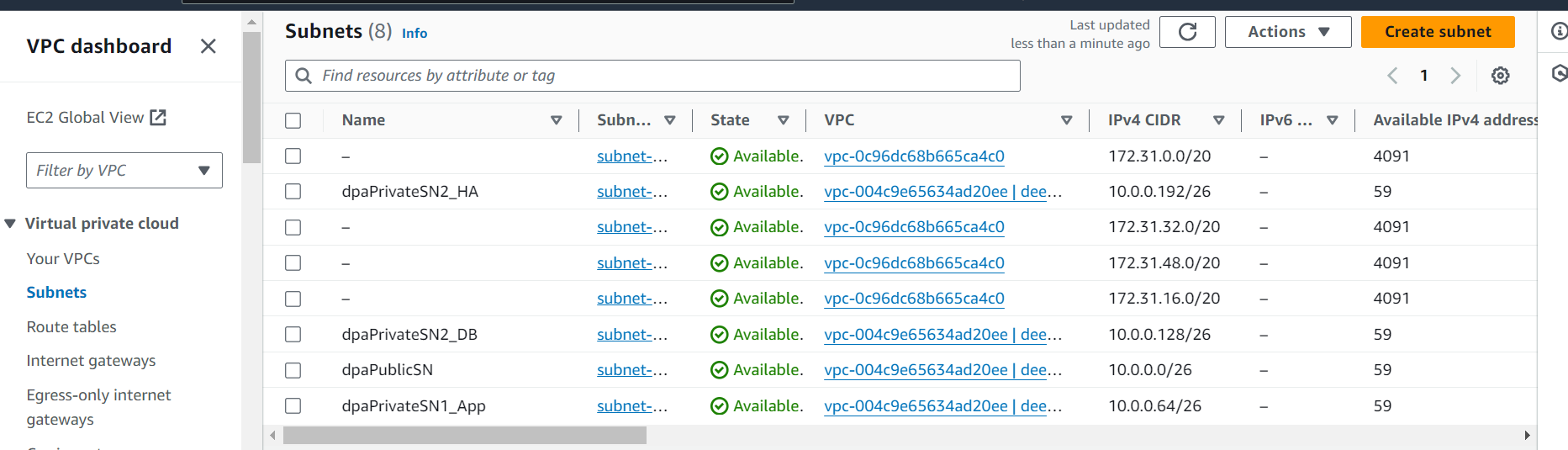Image resolution: width=1568 pixels, height=450 pixels.
Task: Collapse the Virtual private cloud section
Action: point(11,224)
